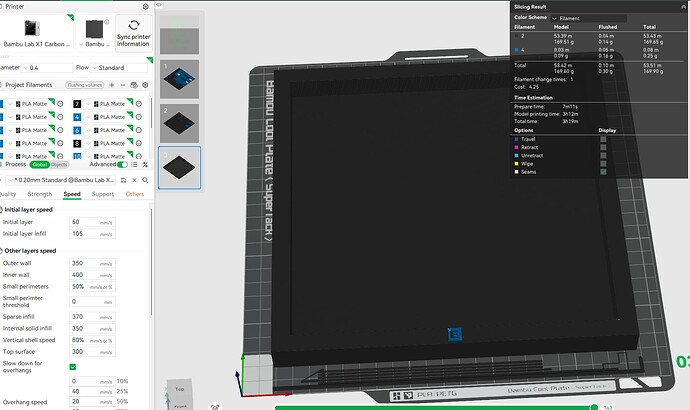
Task: Enable Retract display checkbox
Action: coord(603,147)
